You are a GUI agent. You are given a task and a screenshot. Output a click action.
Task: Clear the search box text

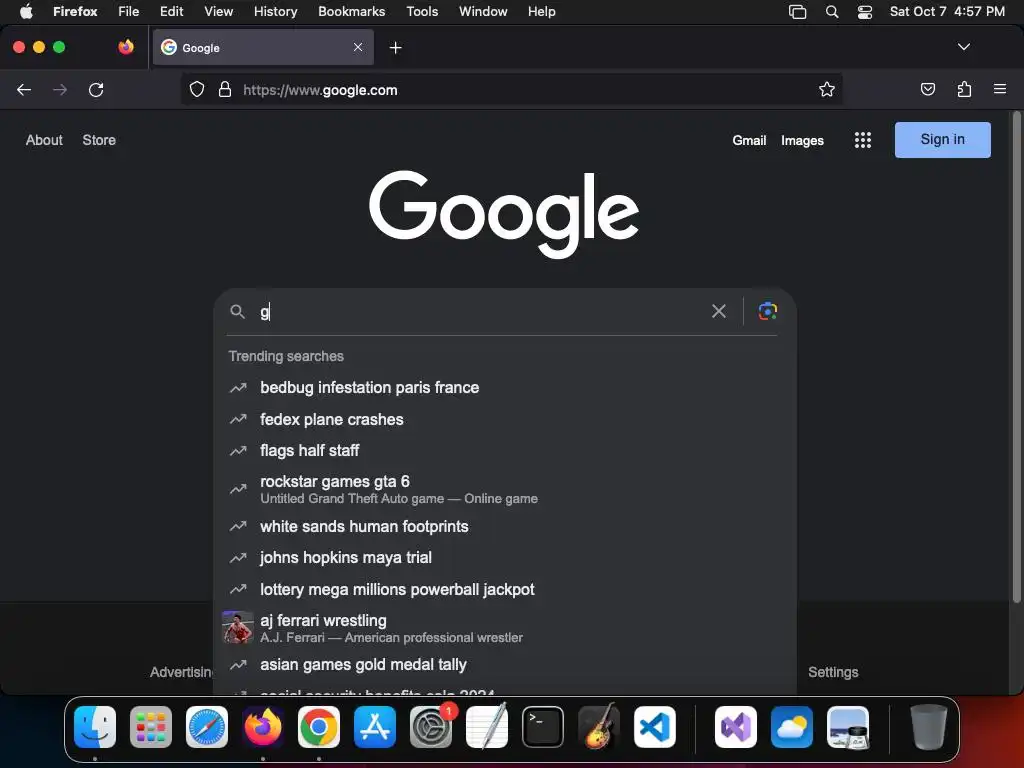pos(718,311)
